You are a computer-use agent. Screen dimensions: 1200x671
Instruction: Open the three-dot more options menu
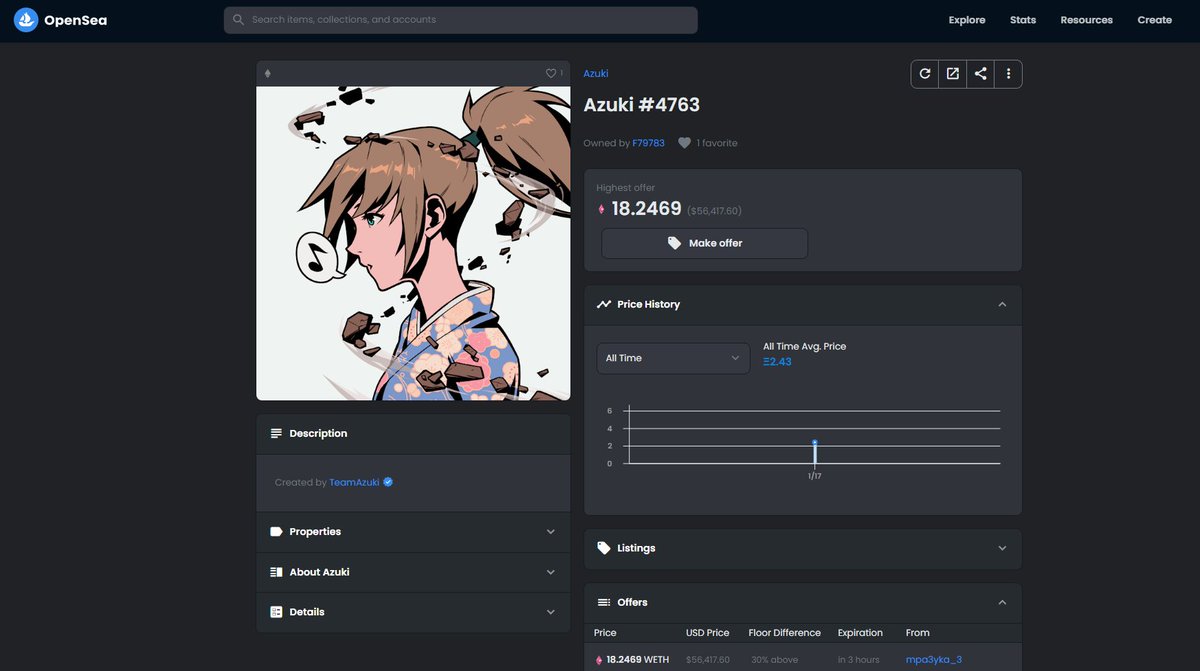(1008, 74)
